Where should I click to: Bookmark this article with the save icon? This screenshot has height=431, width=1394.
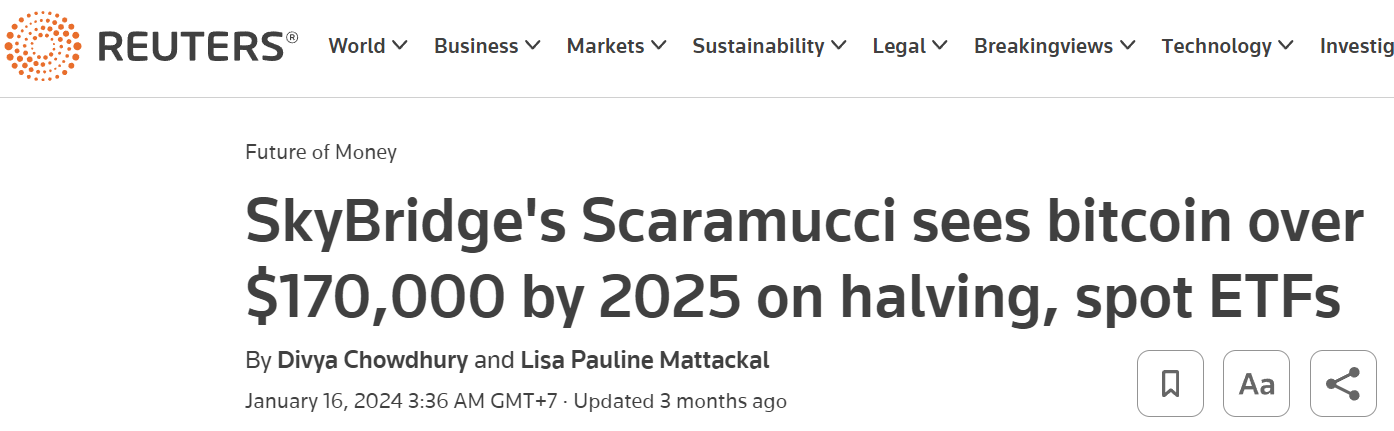pyautogui.click(x=1170, y=383)
